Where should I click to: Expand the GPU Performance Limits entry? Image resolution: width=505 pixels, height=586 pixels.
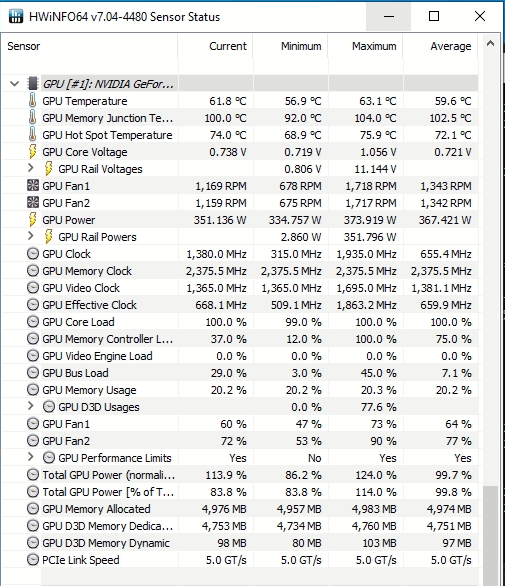pyautogui.click(x=31, y=457)
